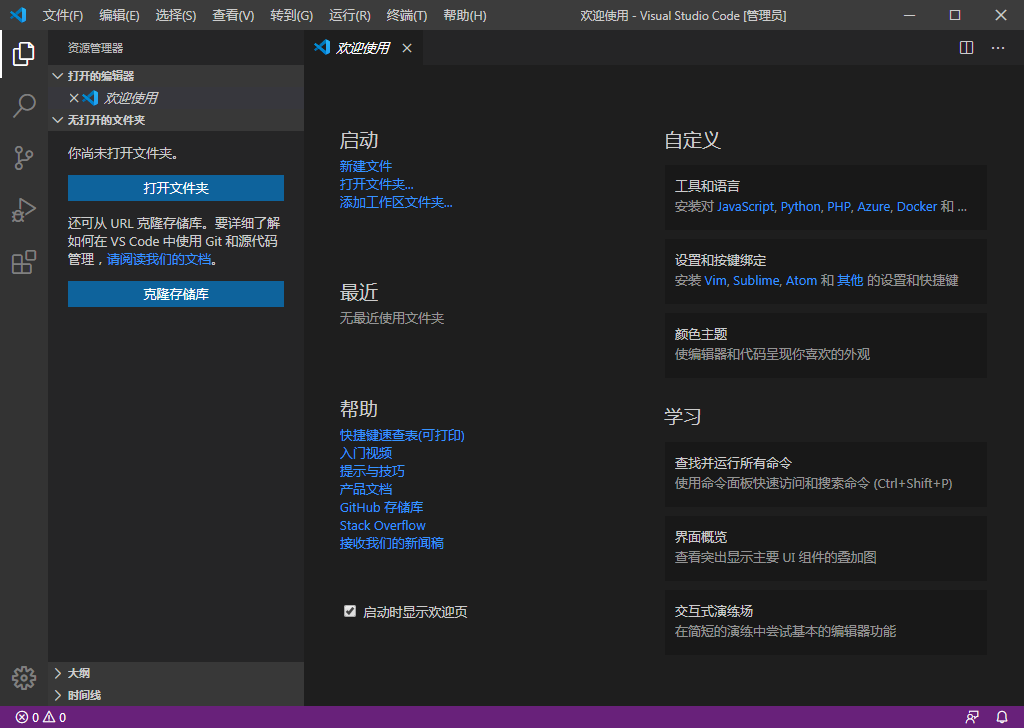The image size is (1024, 728).
Task: Open the Source Control view icon
Action: pyautogui.click(x=24, y=157)
